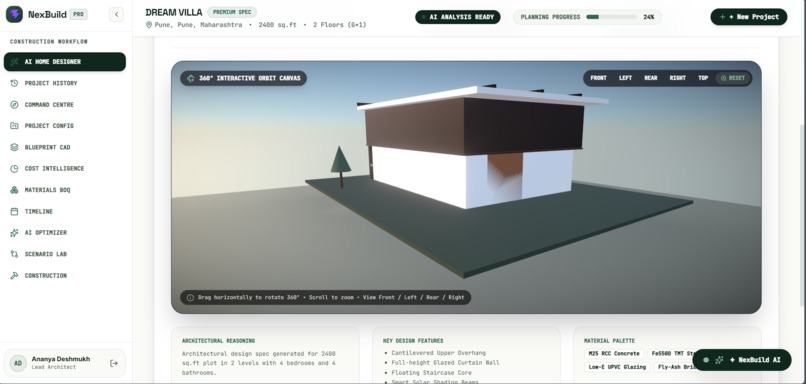Click the PRO badge next to NexBuild
Viewport: 806px width, 384px height.
pos(79,14)
